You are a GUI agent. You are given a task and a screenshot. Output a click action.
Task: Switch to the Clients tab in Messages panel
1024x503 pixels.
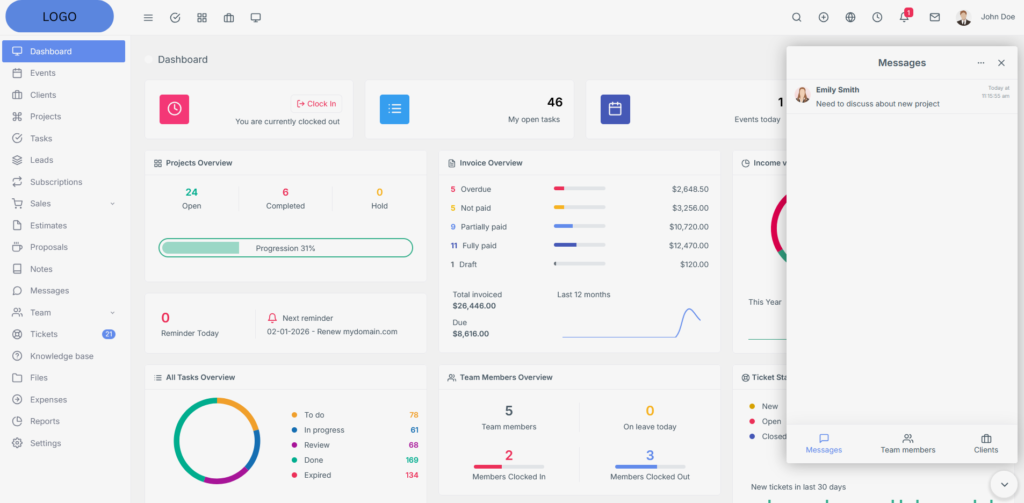click(985, 444)
